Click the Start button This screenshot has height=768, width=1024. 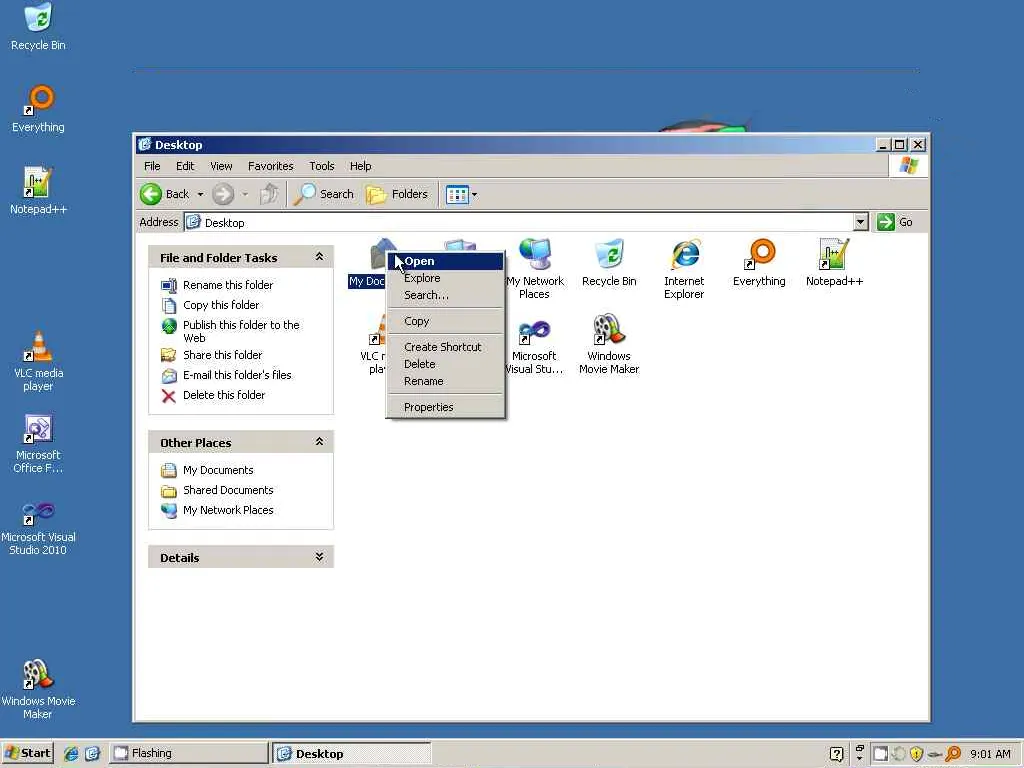(x=27, y=754)
